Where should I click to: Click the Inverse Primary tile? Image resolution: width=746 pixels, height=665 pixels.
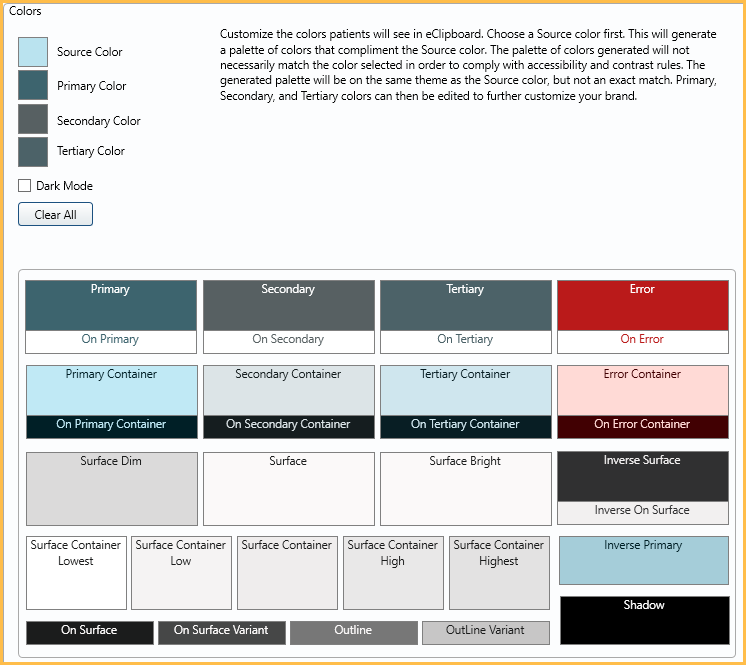click(643, 561)
